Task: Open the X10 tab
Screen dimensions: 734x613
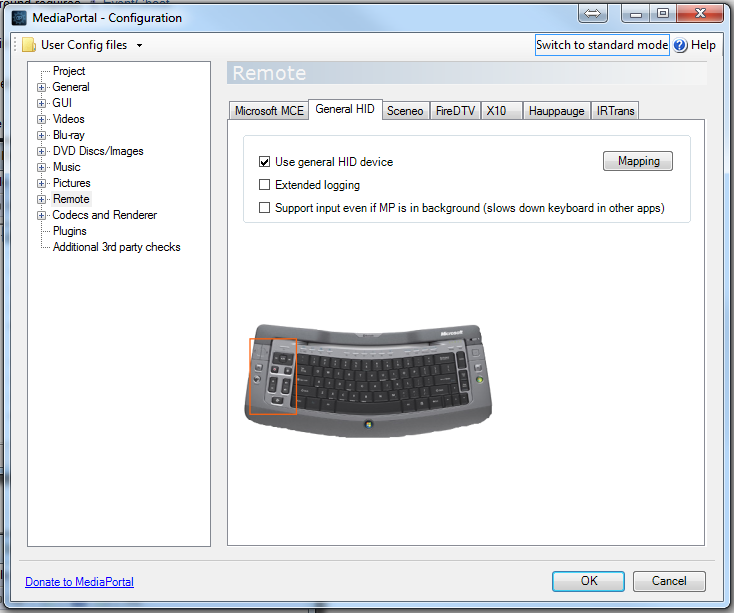Action: point(501,111)
